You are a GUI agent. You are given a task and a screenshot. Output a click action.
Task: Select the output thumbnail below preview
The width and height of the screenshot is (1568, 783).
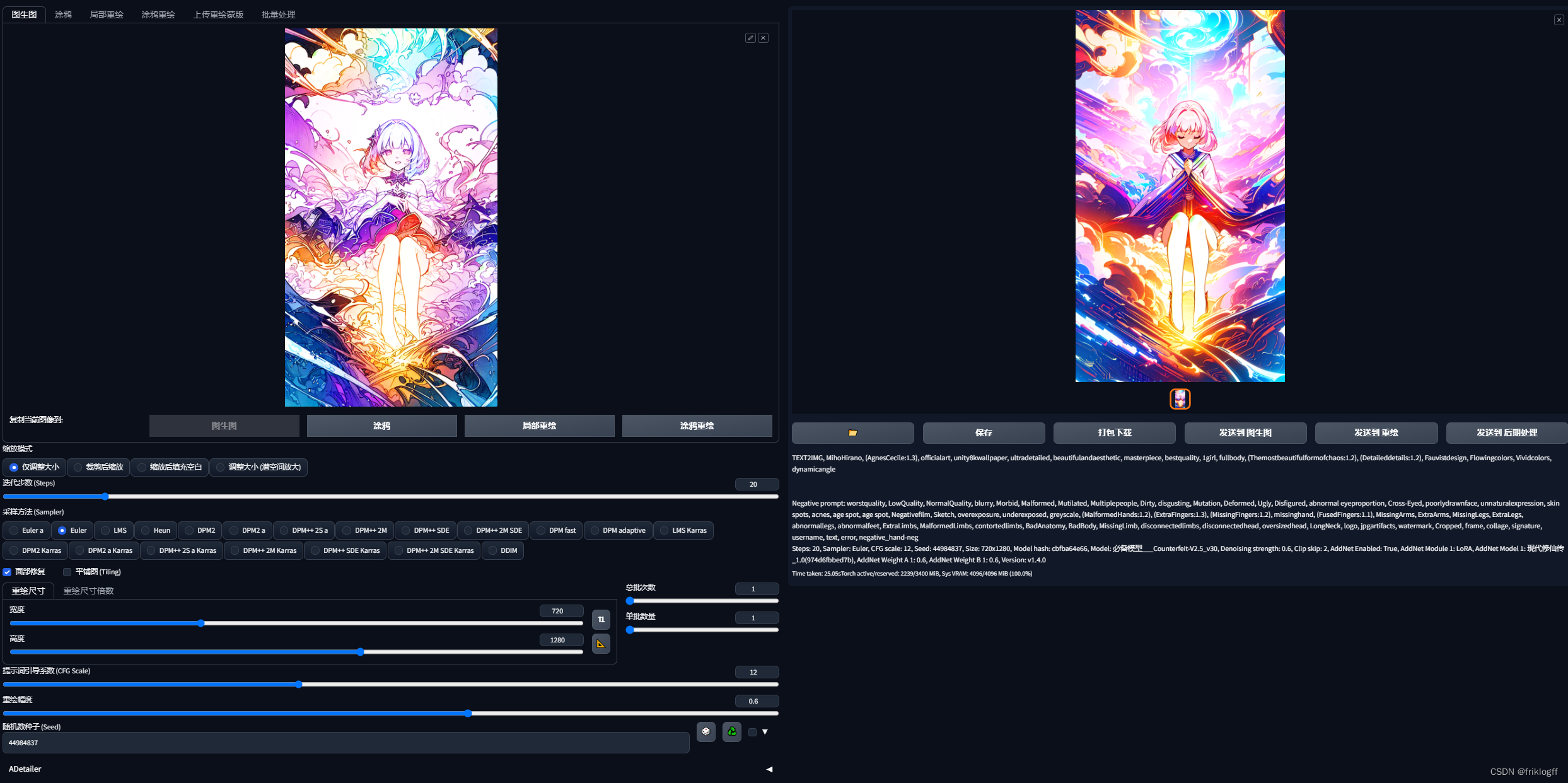tap(1180, 399)
